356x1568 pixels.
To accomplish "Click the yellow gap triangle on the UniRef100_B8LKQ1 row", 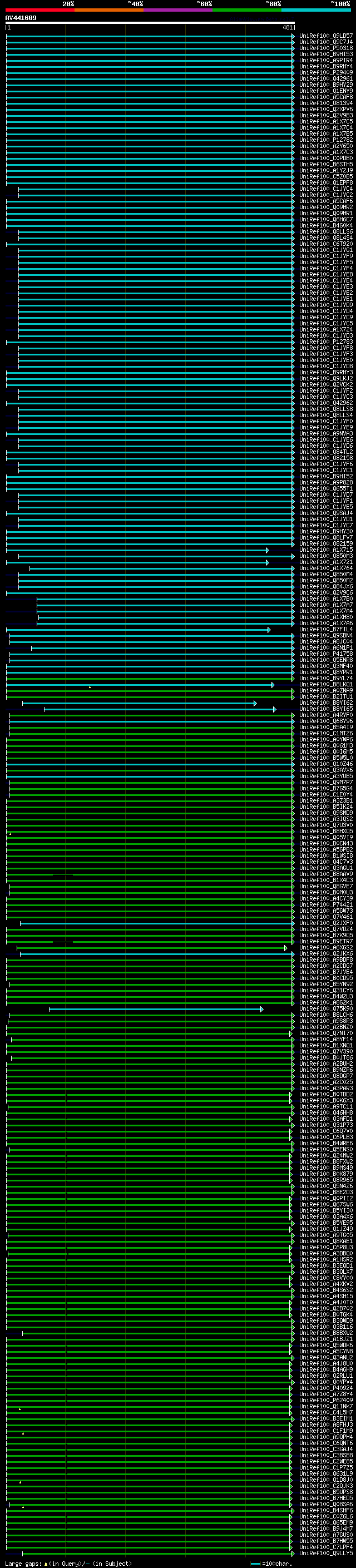I will (90, 686).
